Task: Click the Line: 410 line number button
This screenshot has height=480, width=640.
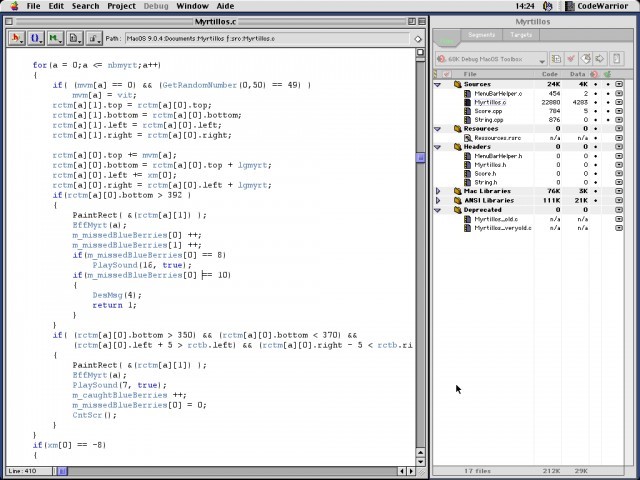Action: click(x=28, y=471)
